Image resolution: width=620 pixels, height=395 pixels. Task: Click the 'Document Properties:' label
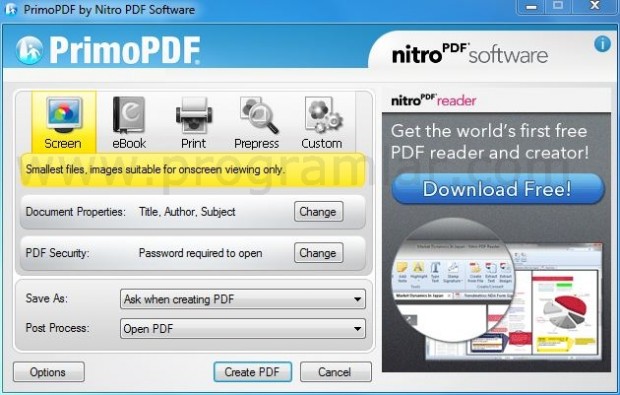76,212
